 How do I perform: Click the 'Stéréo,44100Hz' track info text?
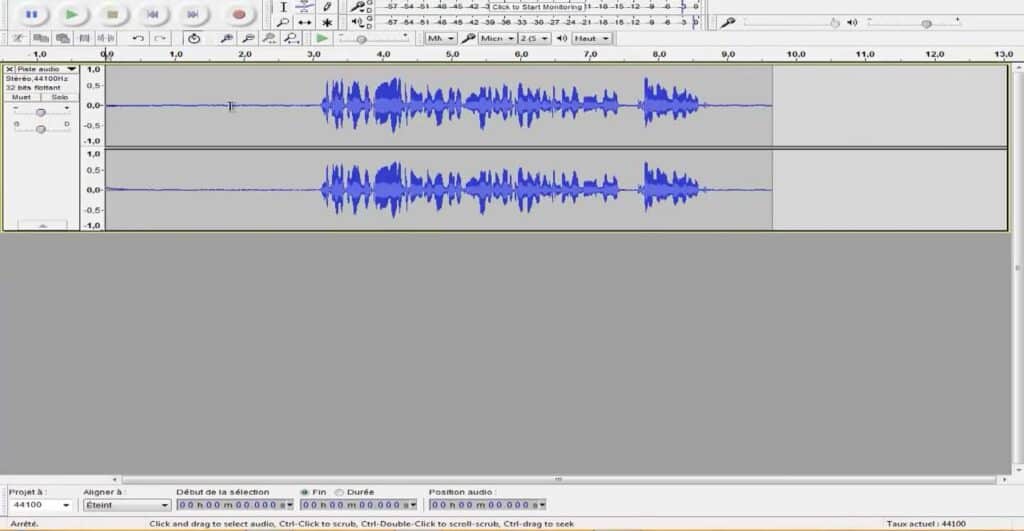37,78
